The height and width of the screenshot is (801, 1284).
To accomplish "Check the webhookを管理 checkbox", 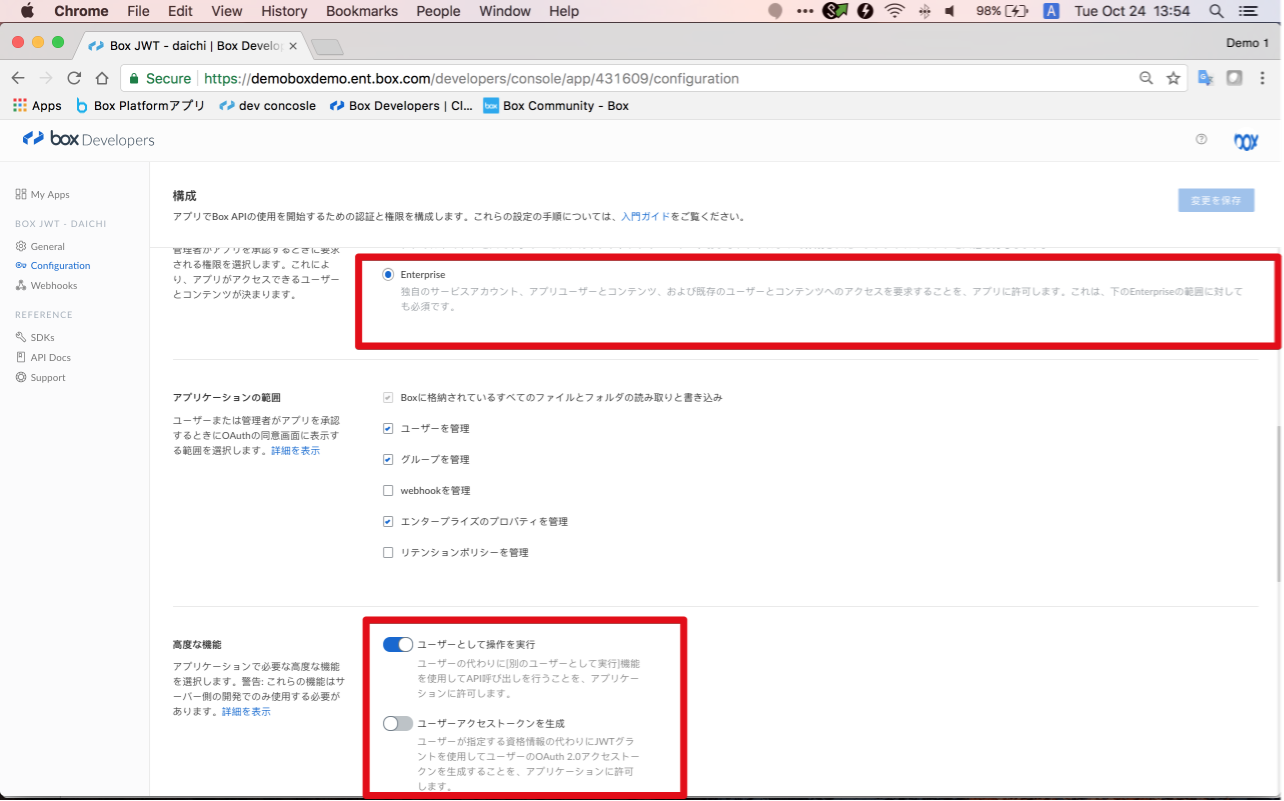I will [388, 490].
